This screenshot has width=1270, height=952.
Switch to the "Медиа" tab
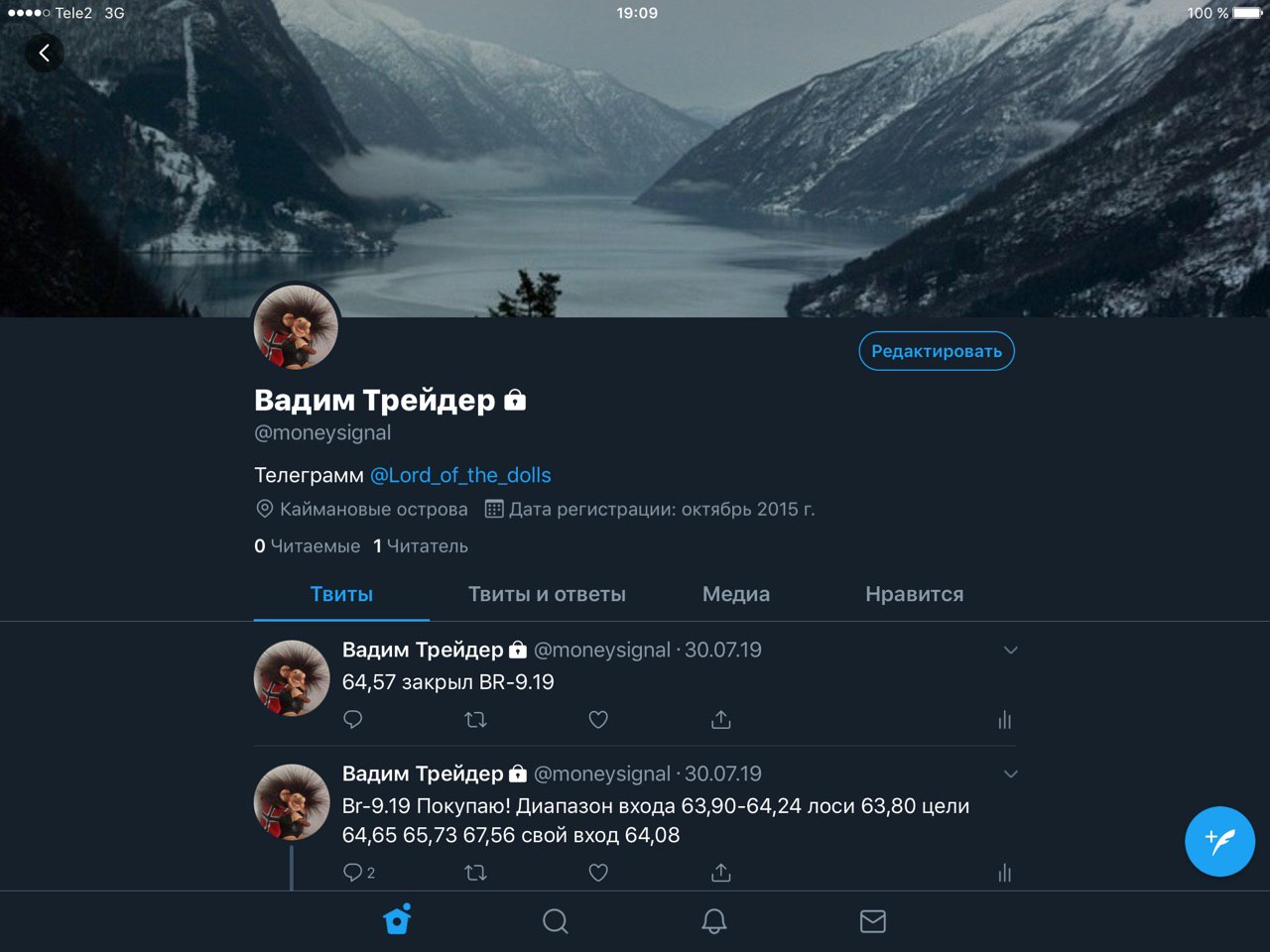(x=736, y=594)
